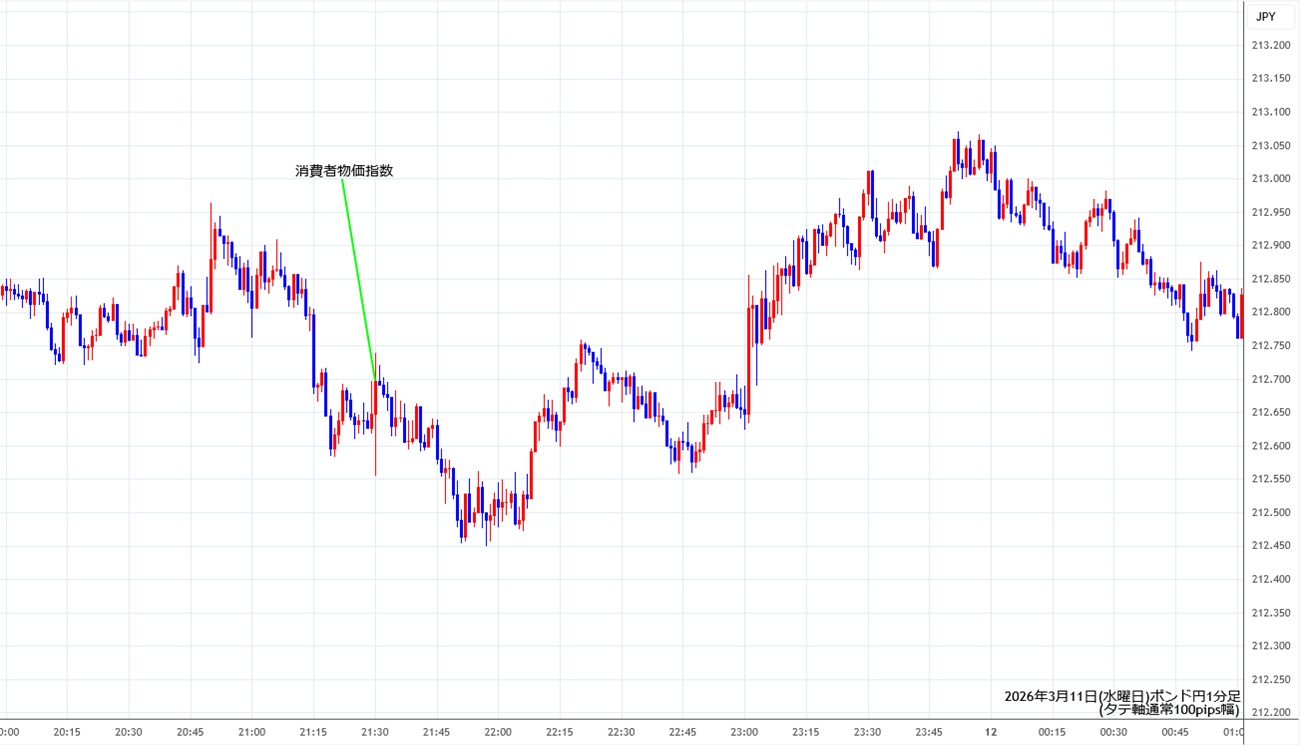The image size is (1300, 745).
Task: Select the 消費者物価指数 annotation text
Action: [x=344, y=171]
